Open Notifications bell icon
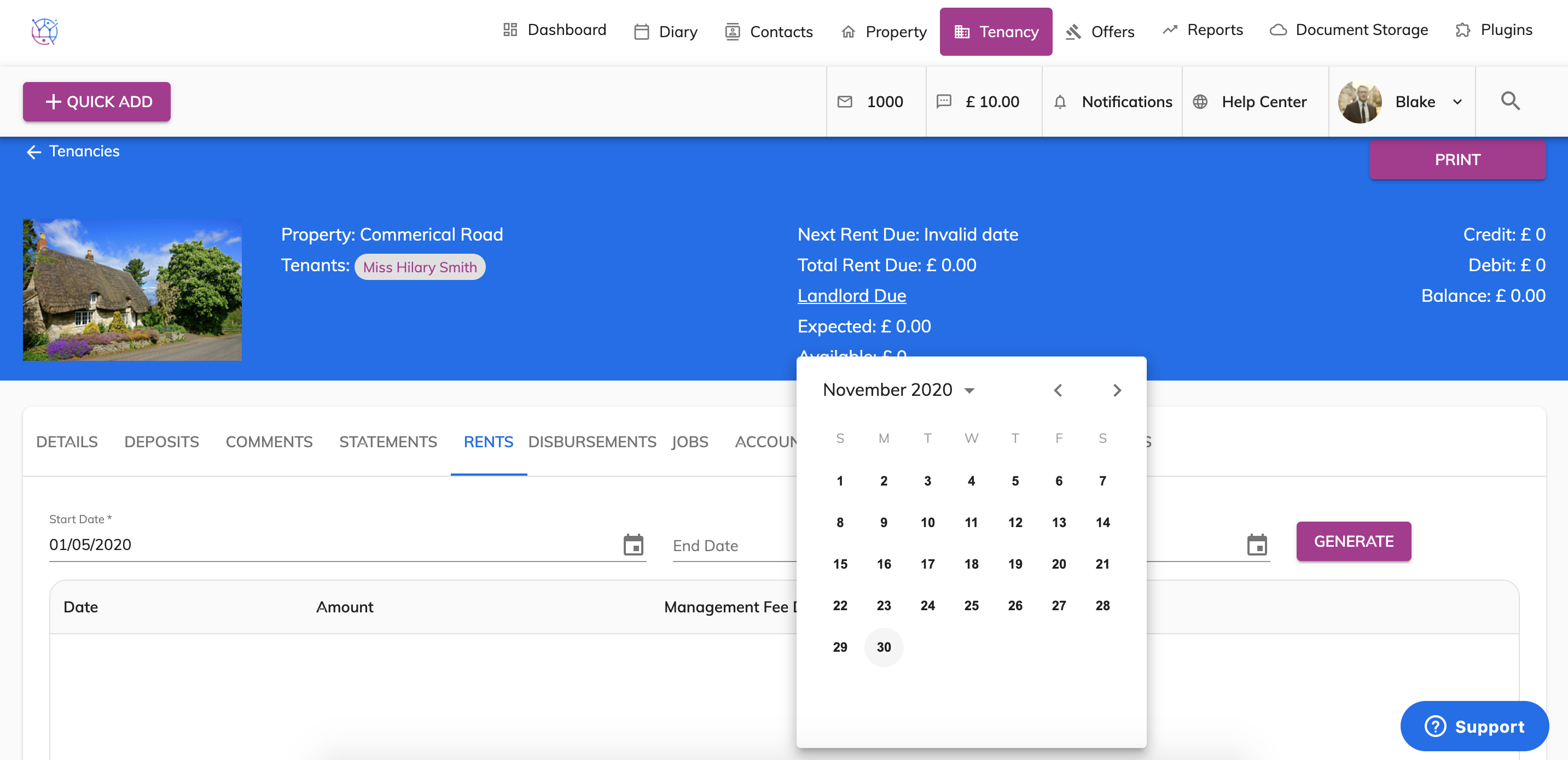 click(x=1060, y=102)
